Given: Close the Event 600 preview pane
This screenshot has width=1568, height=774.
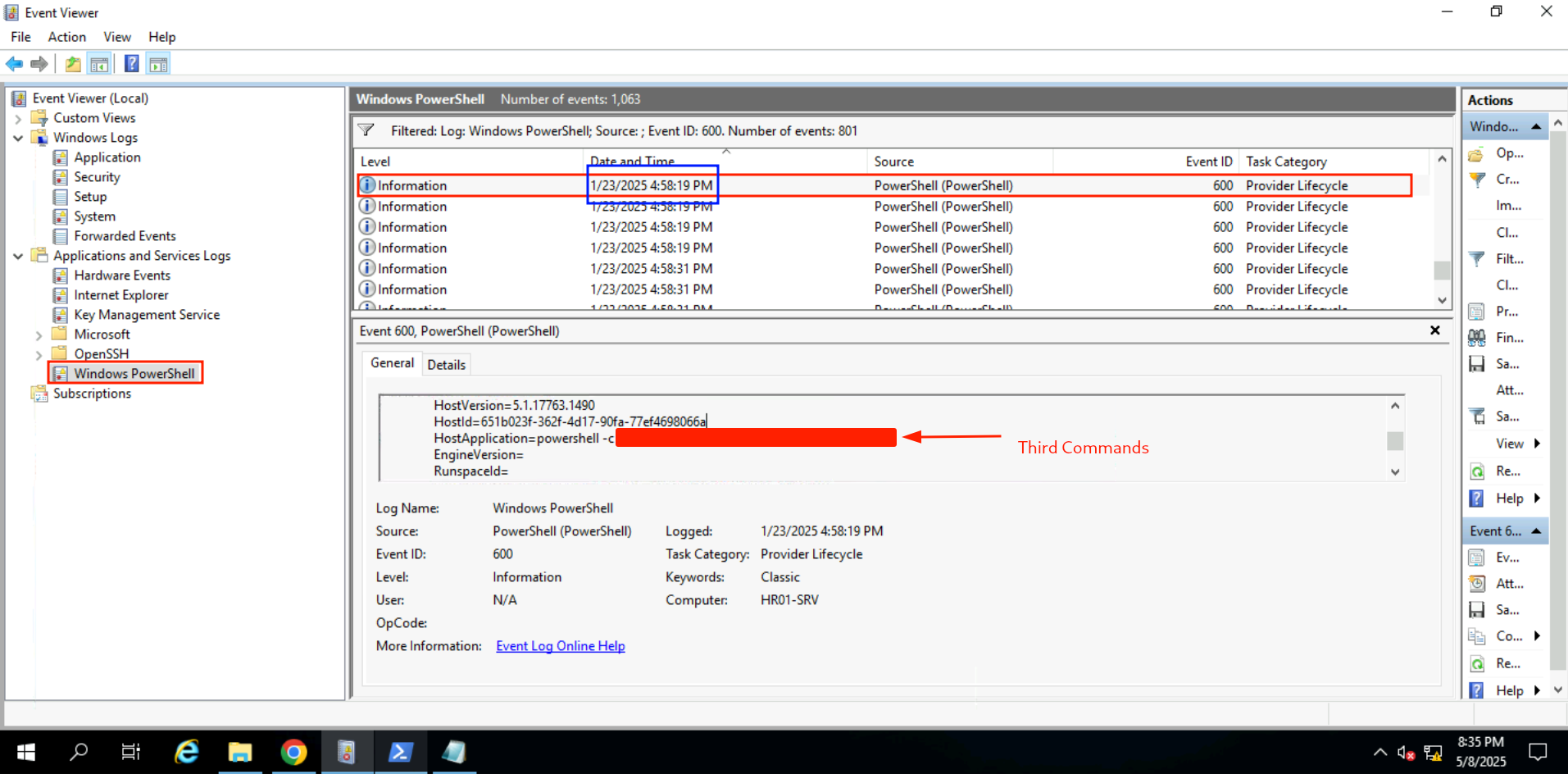Looking at the screenshot, I should coord(1435,330).
